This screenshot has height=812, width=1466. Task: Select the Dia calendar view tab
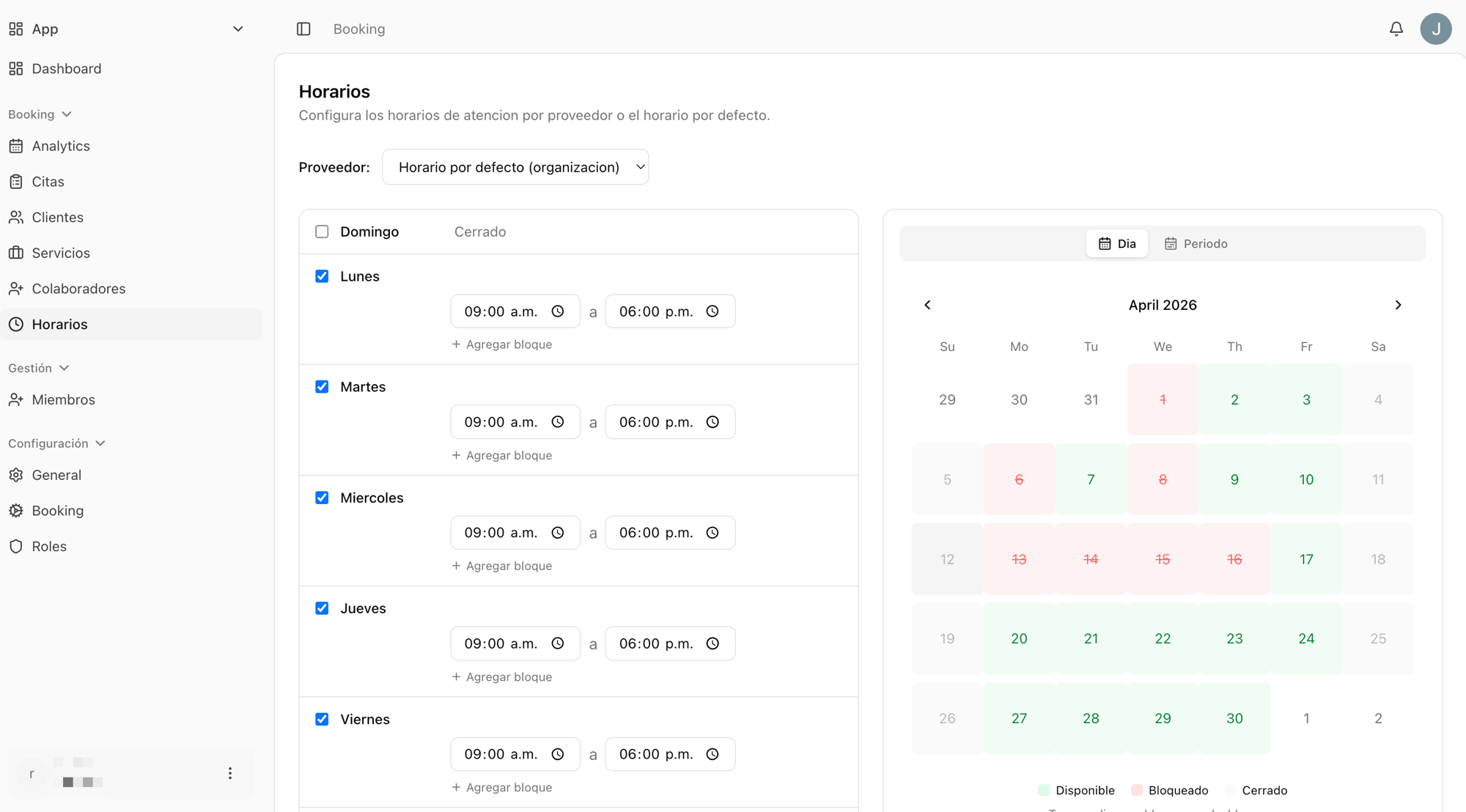pyautogui.click(x=1116, y=243)
